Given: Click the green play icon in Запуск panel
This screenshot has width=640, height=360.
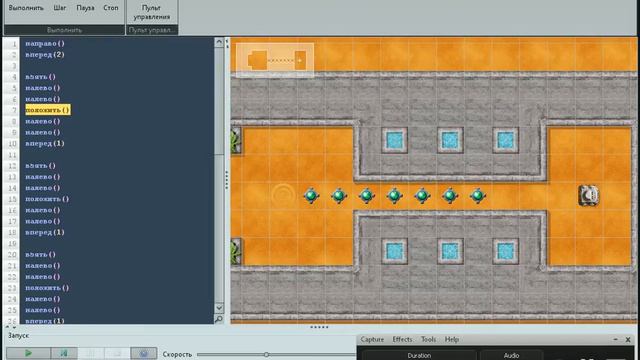Looking at the screenshot, I should (28, 353).
